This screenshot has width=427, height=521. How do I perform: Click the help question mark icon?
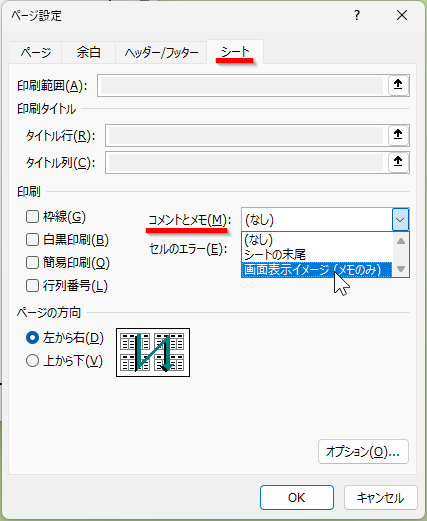coord(357,15)
